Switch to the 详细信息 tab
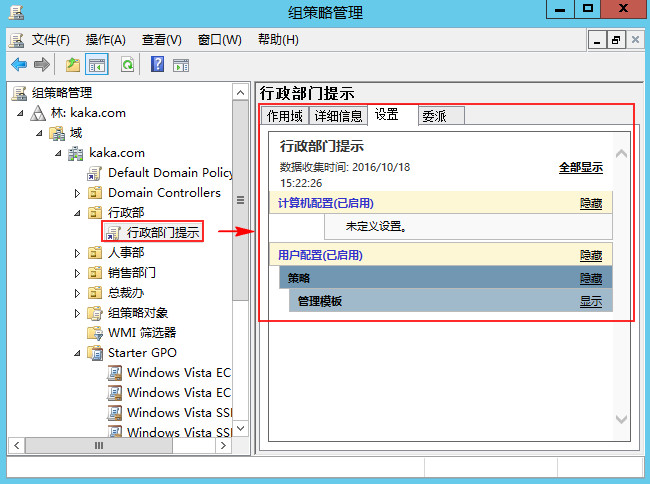 [x=338, y=116]
